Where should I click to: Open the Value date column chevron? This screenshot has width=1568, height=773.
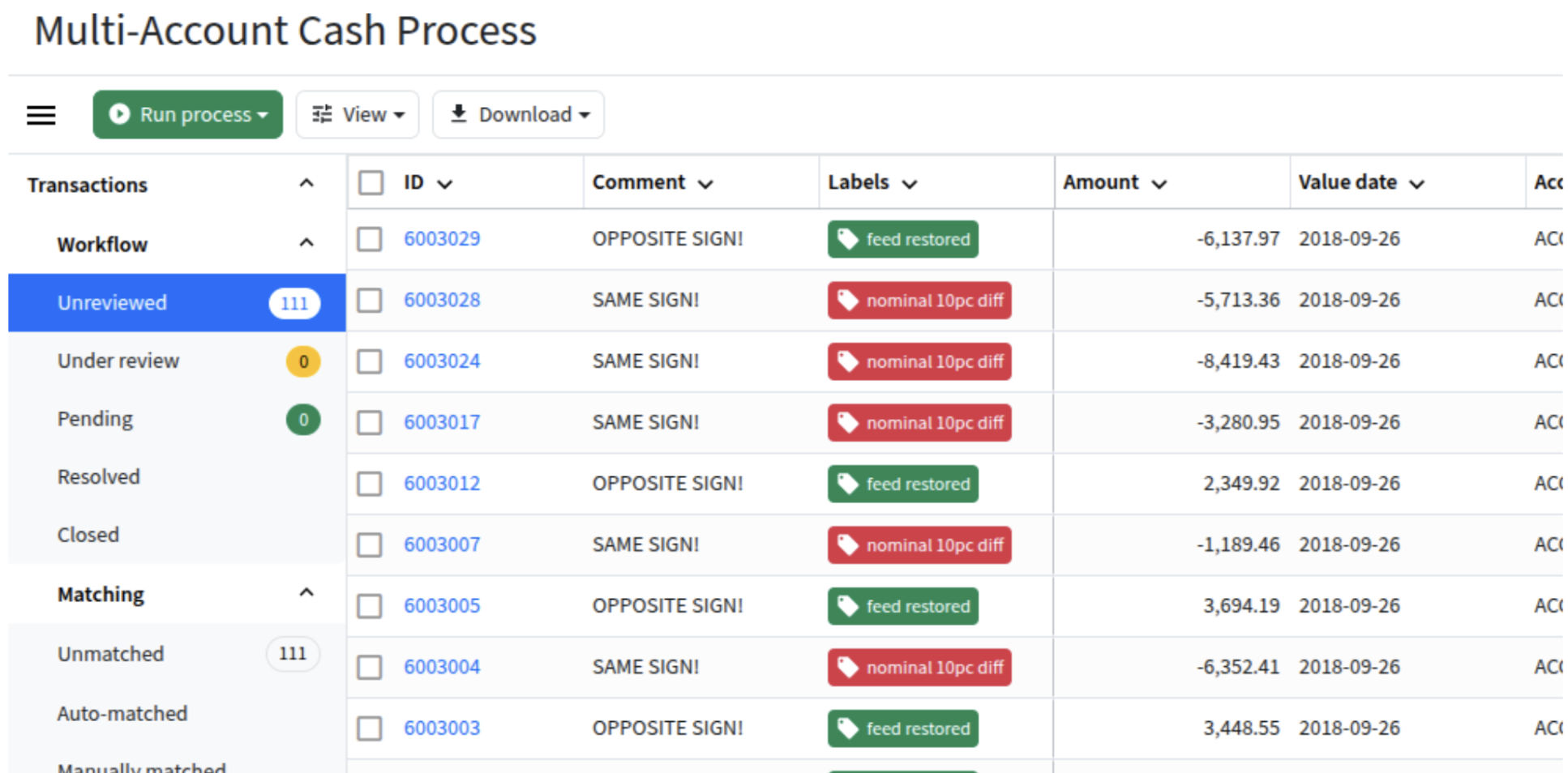click(1416, 185)
